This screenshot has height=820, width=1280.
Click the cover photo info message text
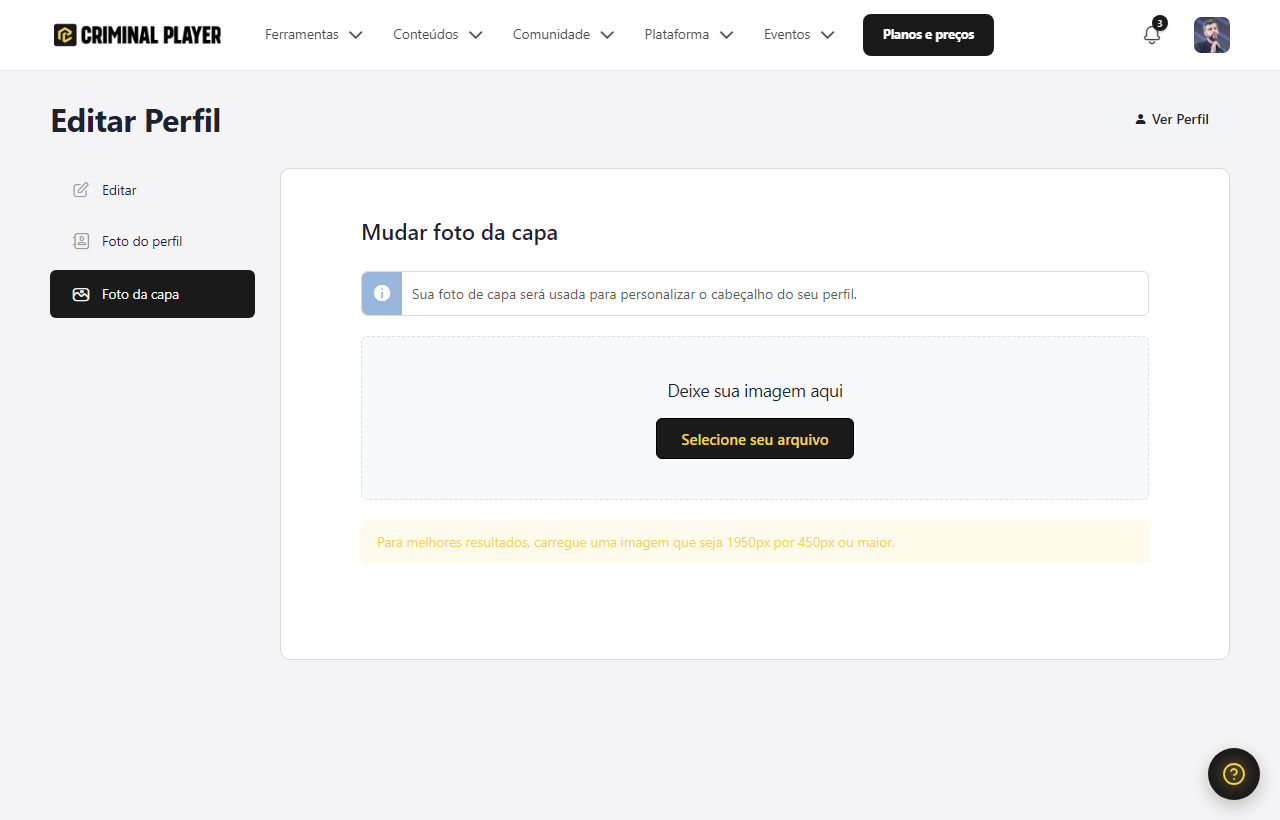click(x=635, y=294)
